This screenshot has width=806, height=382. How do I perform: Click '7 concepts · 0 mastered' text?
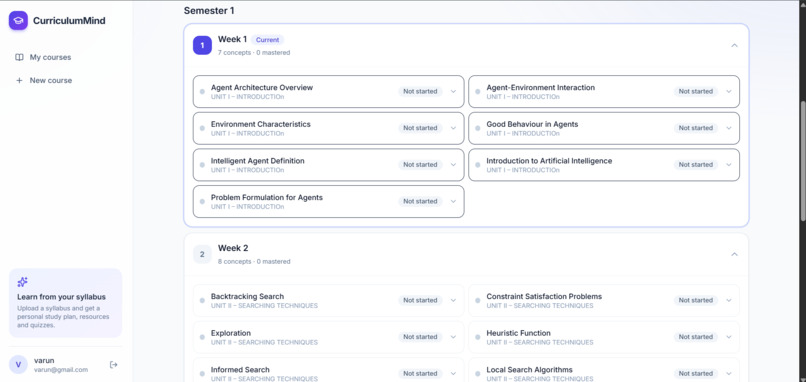click(254, 52)
